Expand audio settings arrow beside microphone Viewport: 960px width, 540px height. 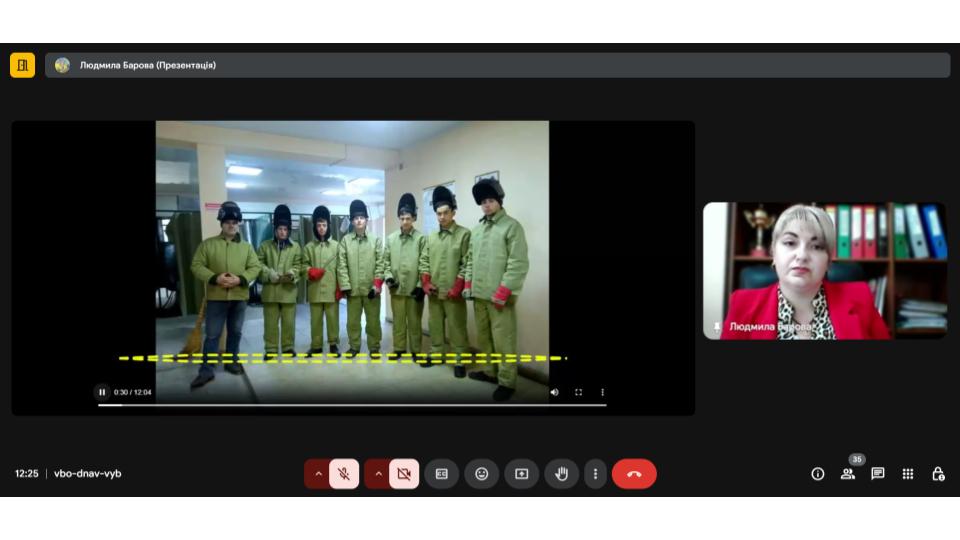[318, 474]
